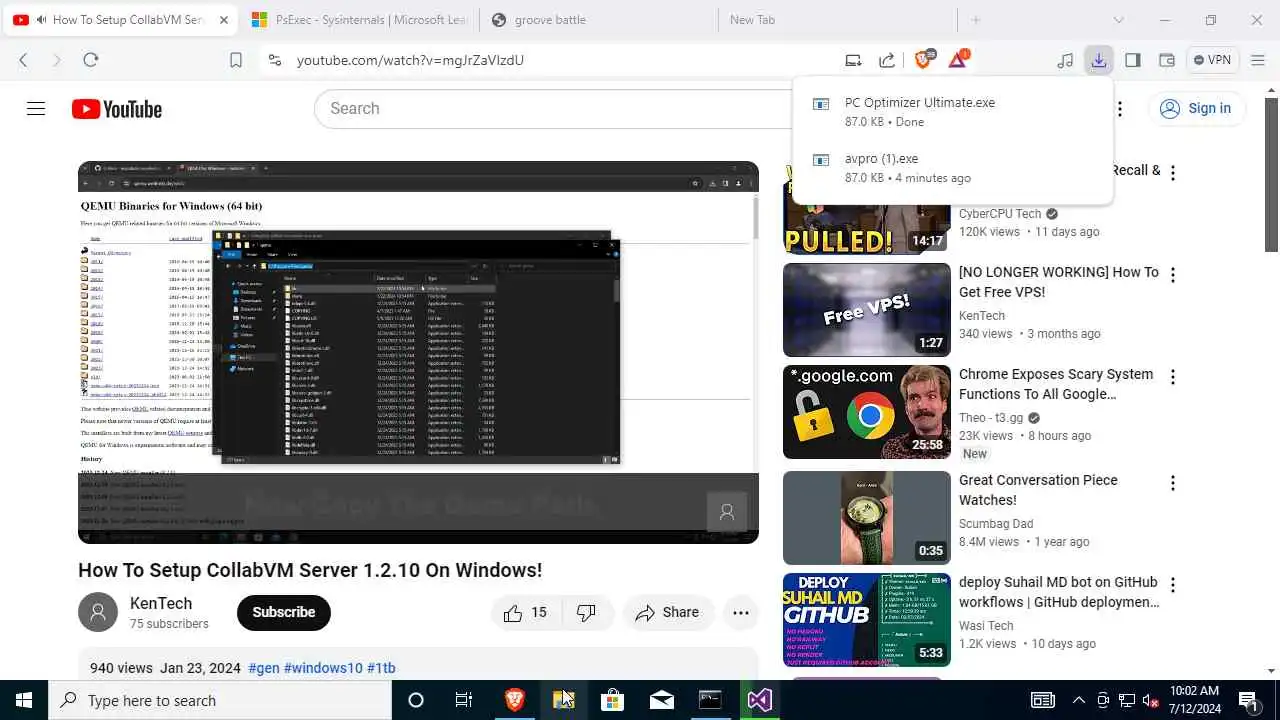The width and height of the screenshot is (1280, 720).
Task: Switch to the New Tab tab
Action: click(837, 20)
